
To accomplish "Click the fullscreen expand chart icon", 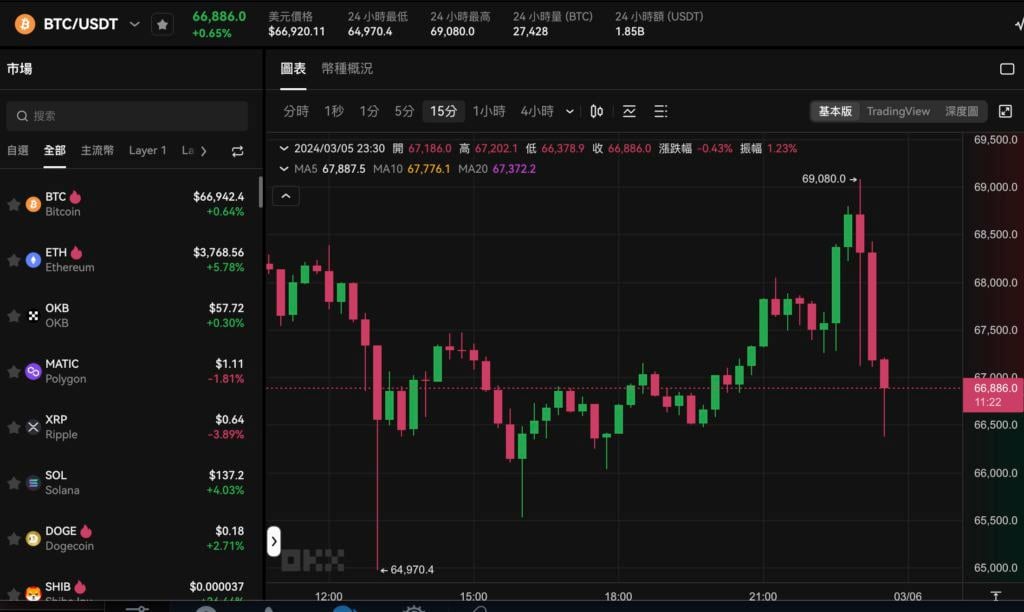I will pyautogui.click(x=1006, y=112).
